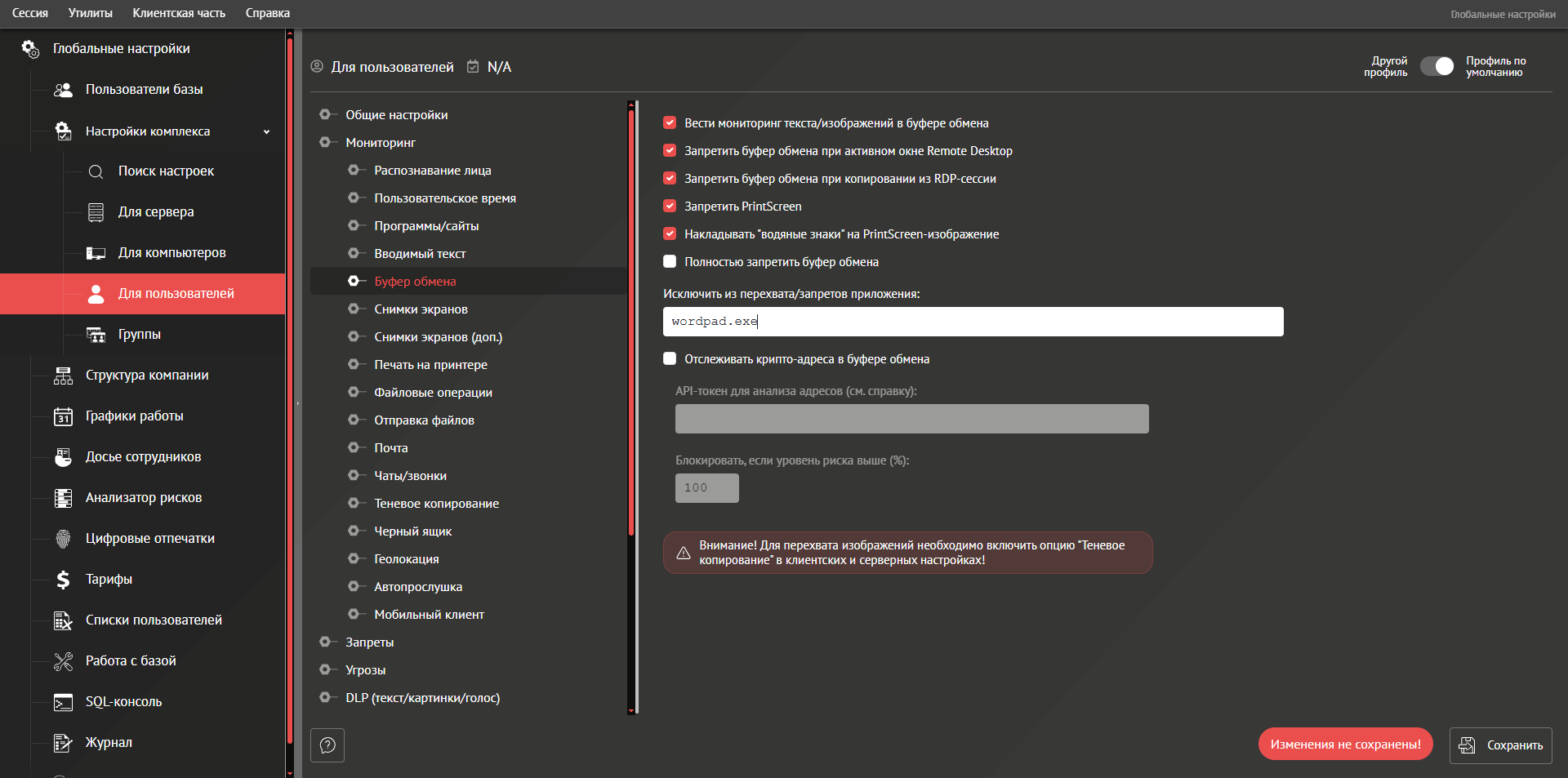Select Снимки экранов in monitoring list
The height and width of the screenshot is (778, 1568).
421,309
